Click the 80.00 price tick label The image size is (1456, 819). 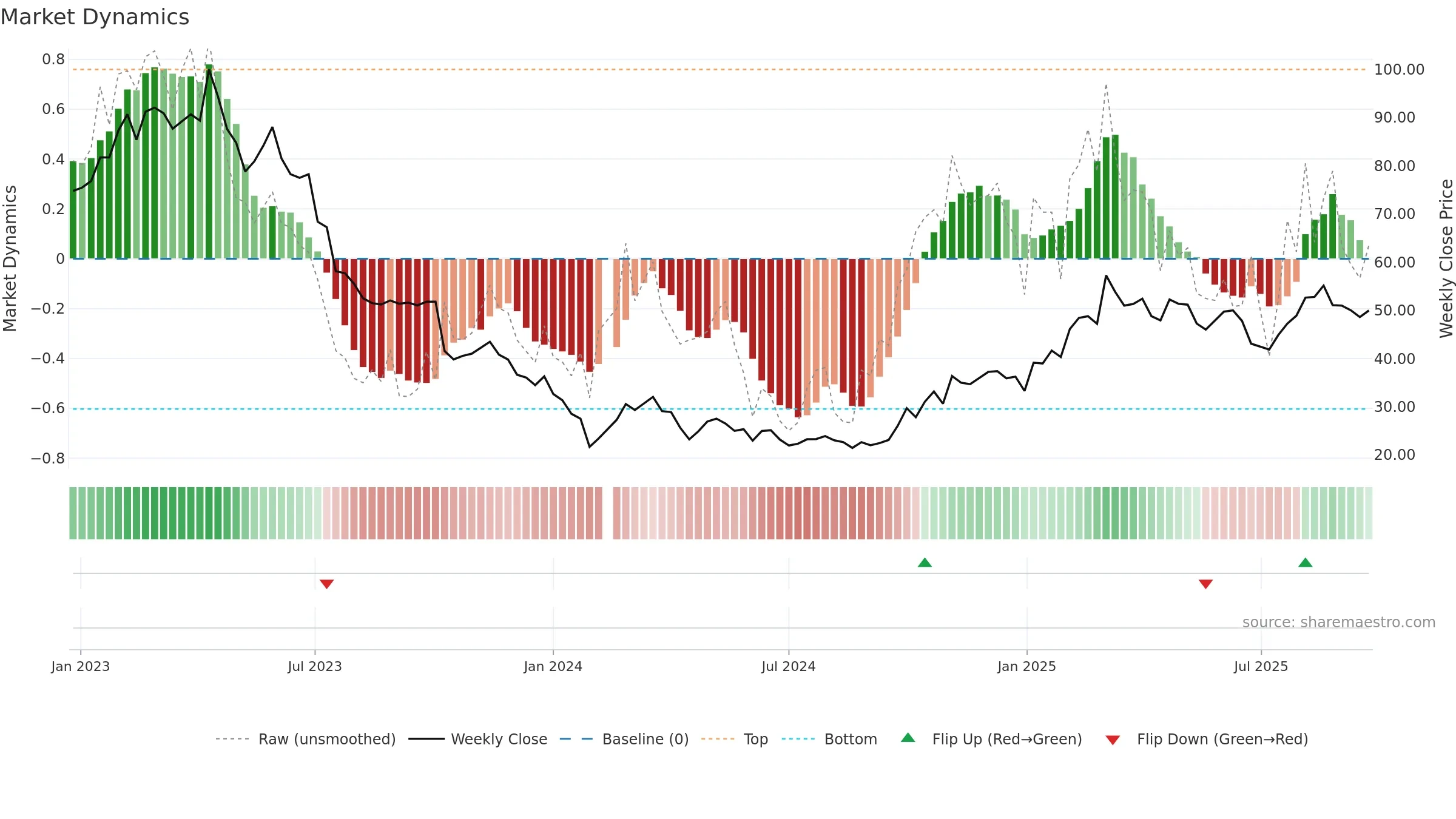(x=1395, y=166)
